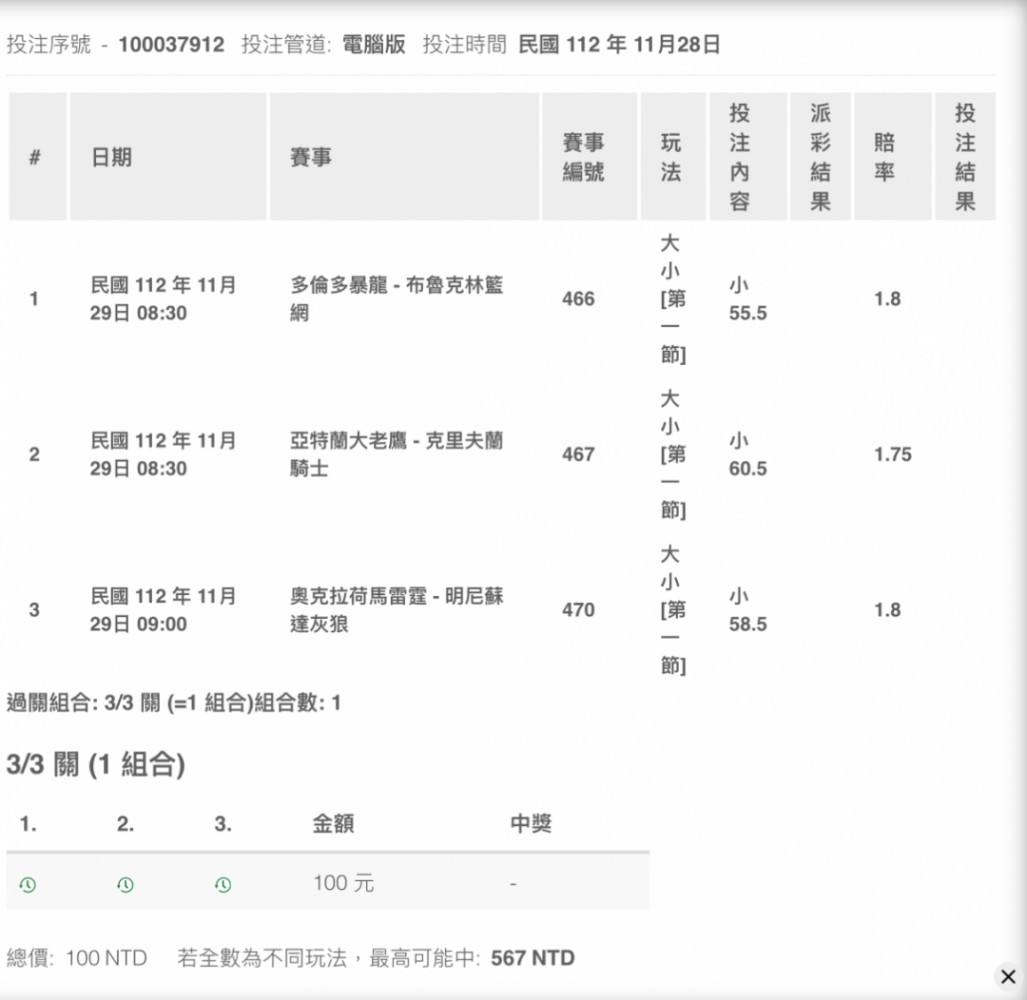
Task: Click the 567 NTD maximum payout
Action: coord(532,958)
